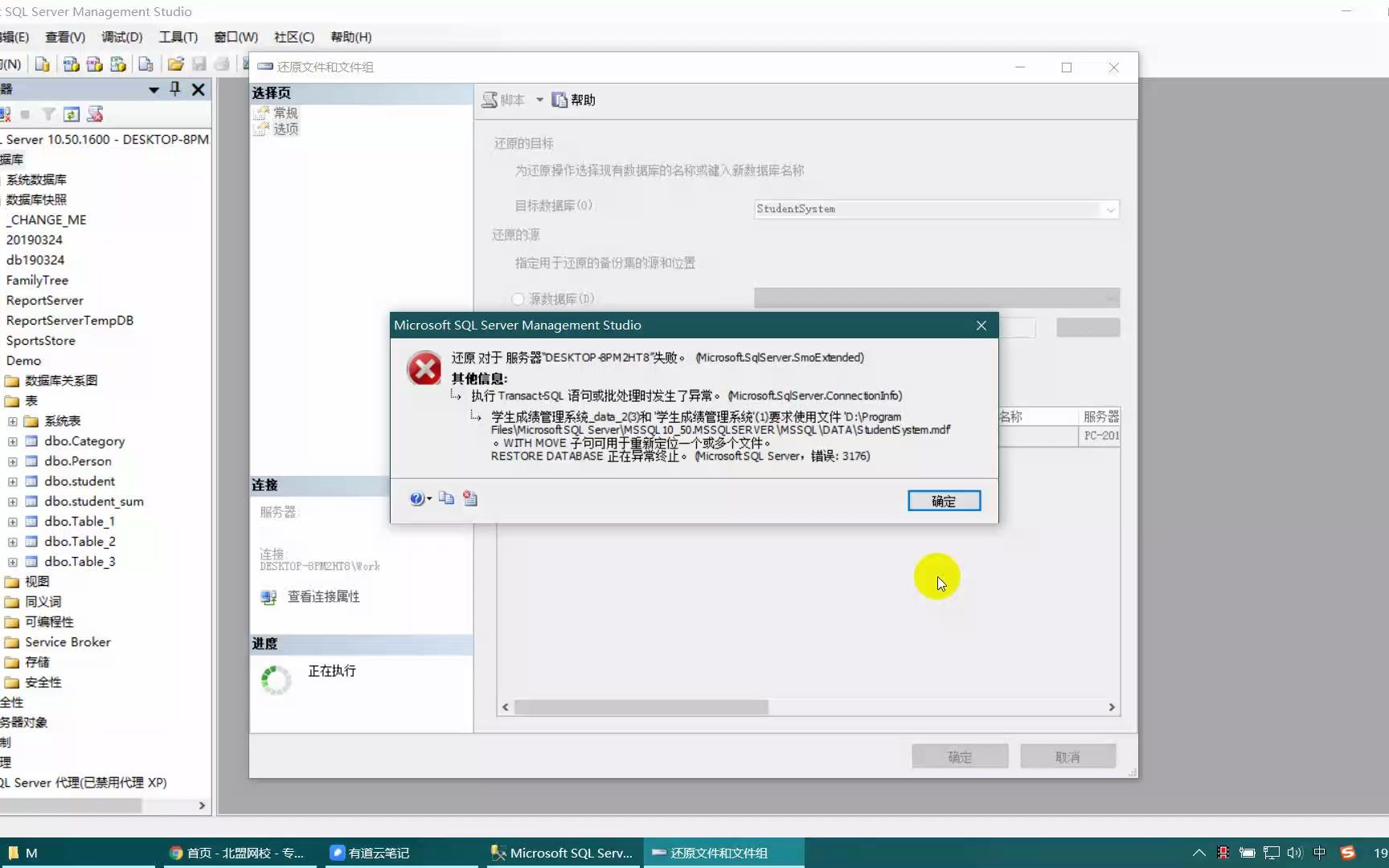
Task: Click the New Query document icon in toolbar
Action: coord(43,64)
